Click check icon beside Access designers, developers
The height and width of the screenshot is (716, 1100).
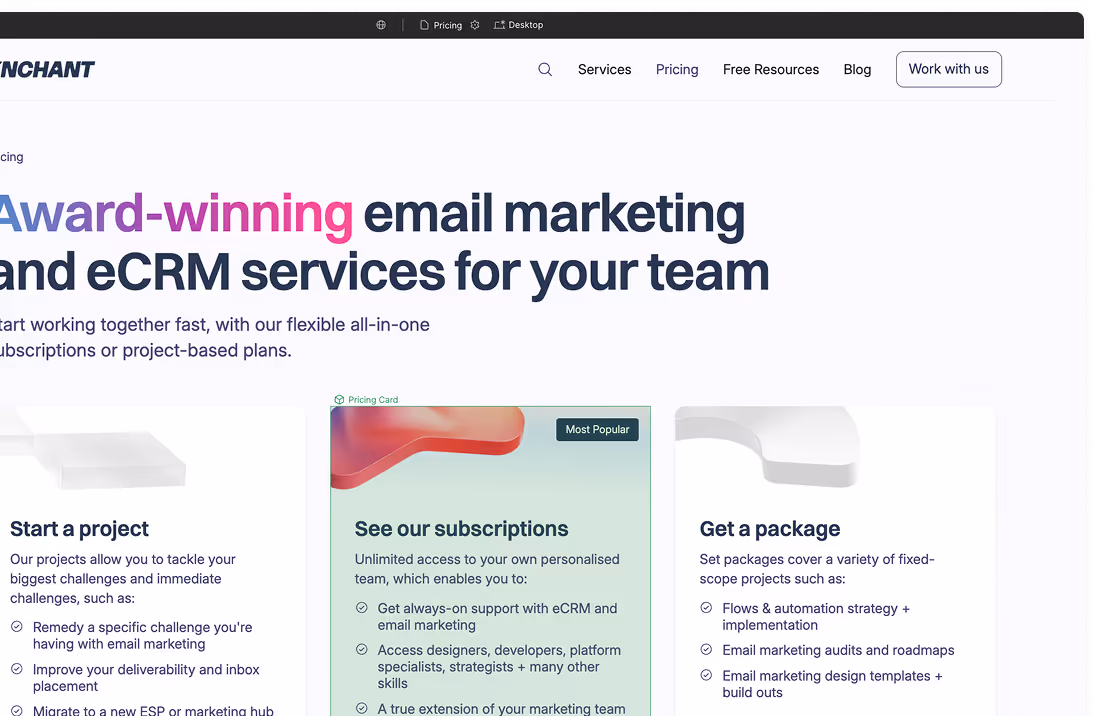(362, 650)
